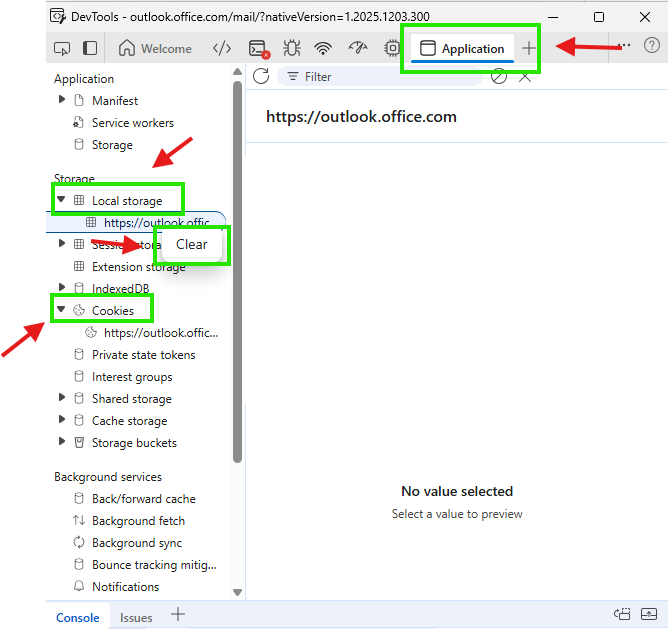
Task: Click the sidebar vertical scrollbar thumb
Action: [238, 272]
